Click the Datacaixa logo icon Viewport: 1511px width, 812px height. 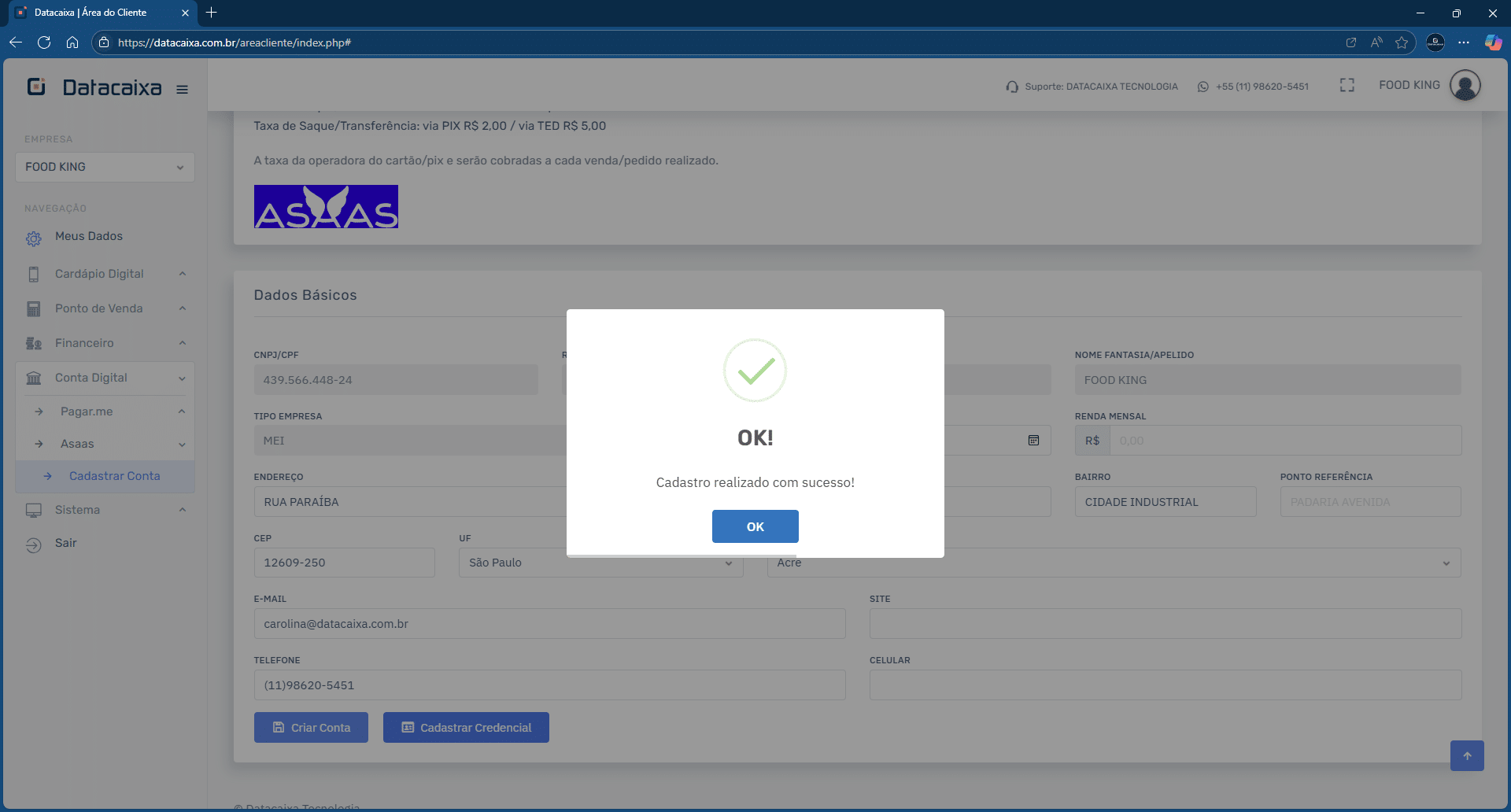pos(35,87)
